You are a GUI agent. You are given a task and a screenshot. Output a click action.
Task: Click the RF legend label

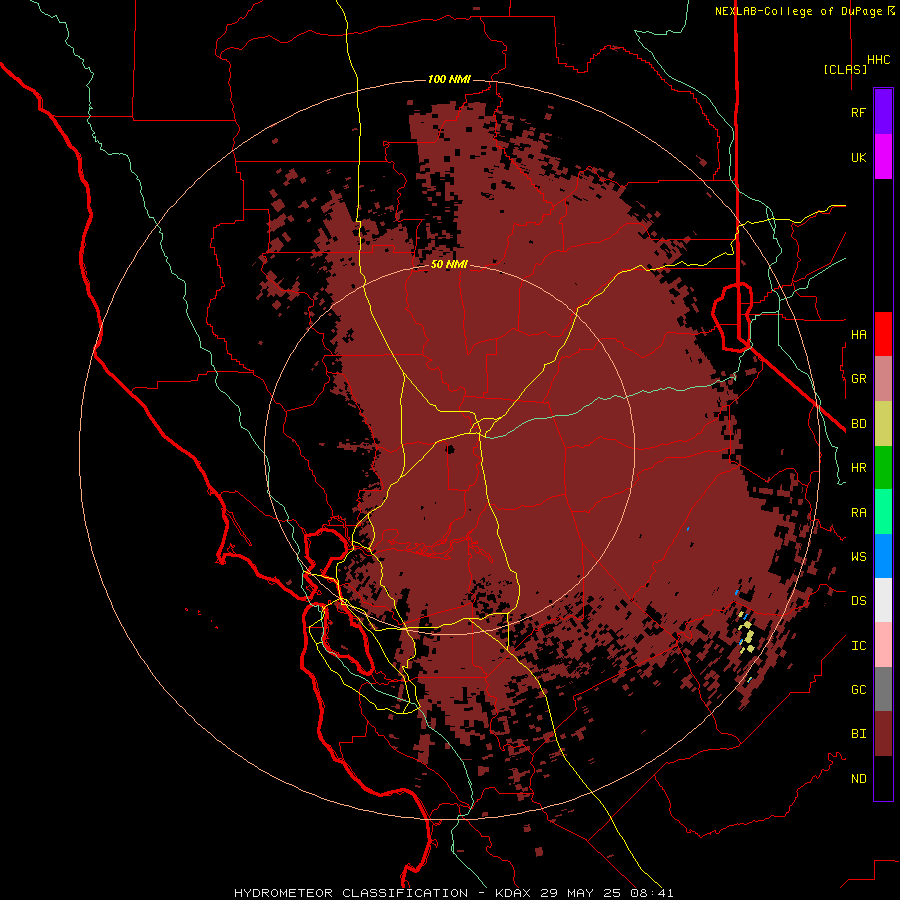pos(858,112)
